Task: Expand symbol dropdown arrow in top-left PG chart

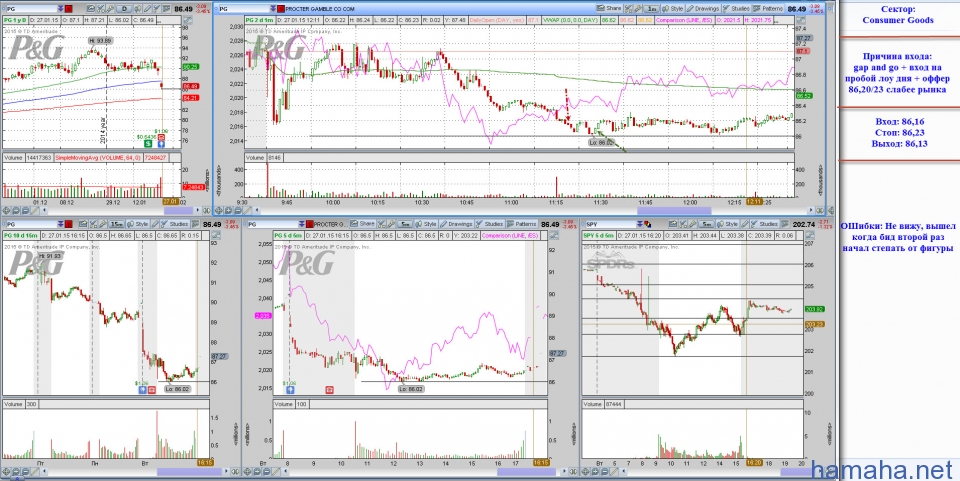Action: pos(61,9)
